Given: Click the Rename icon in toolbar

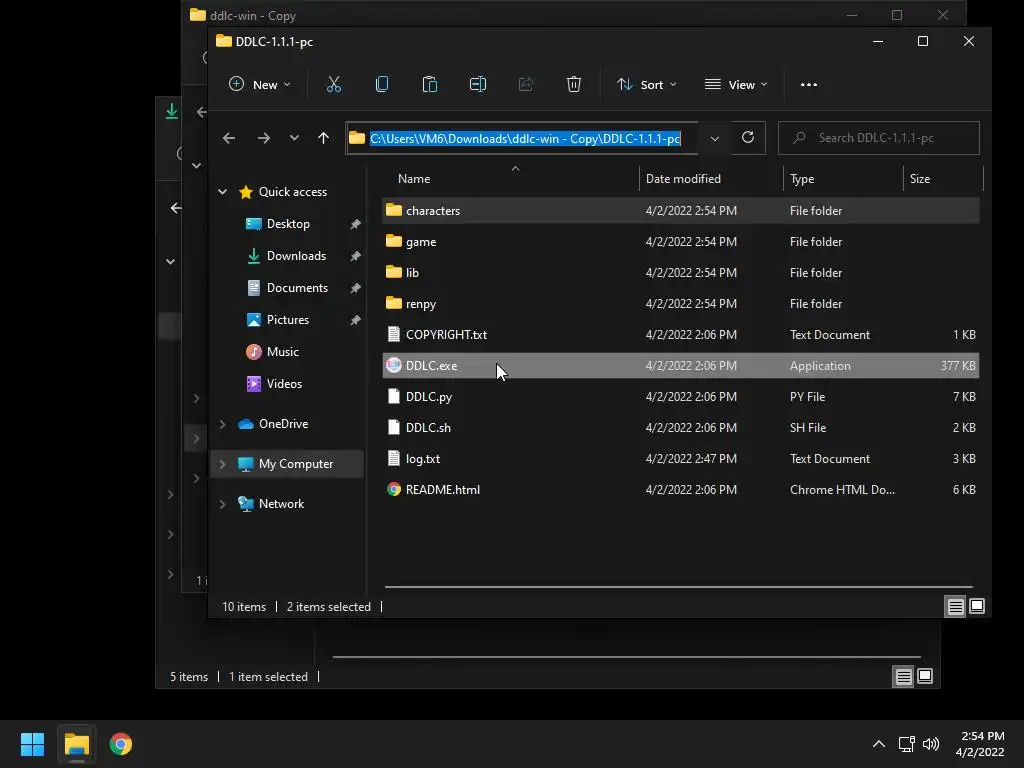Looking at the screenshot, I should point(477,84).
